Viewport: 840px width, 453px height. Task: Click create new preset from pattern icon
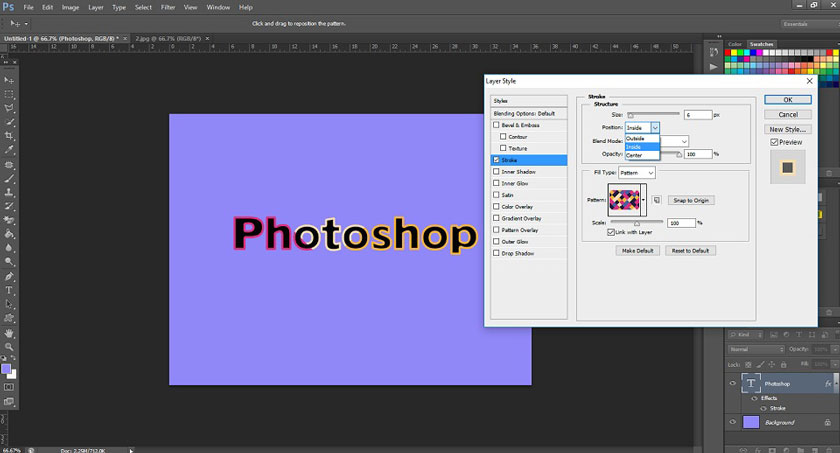pos(656,200)
